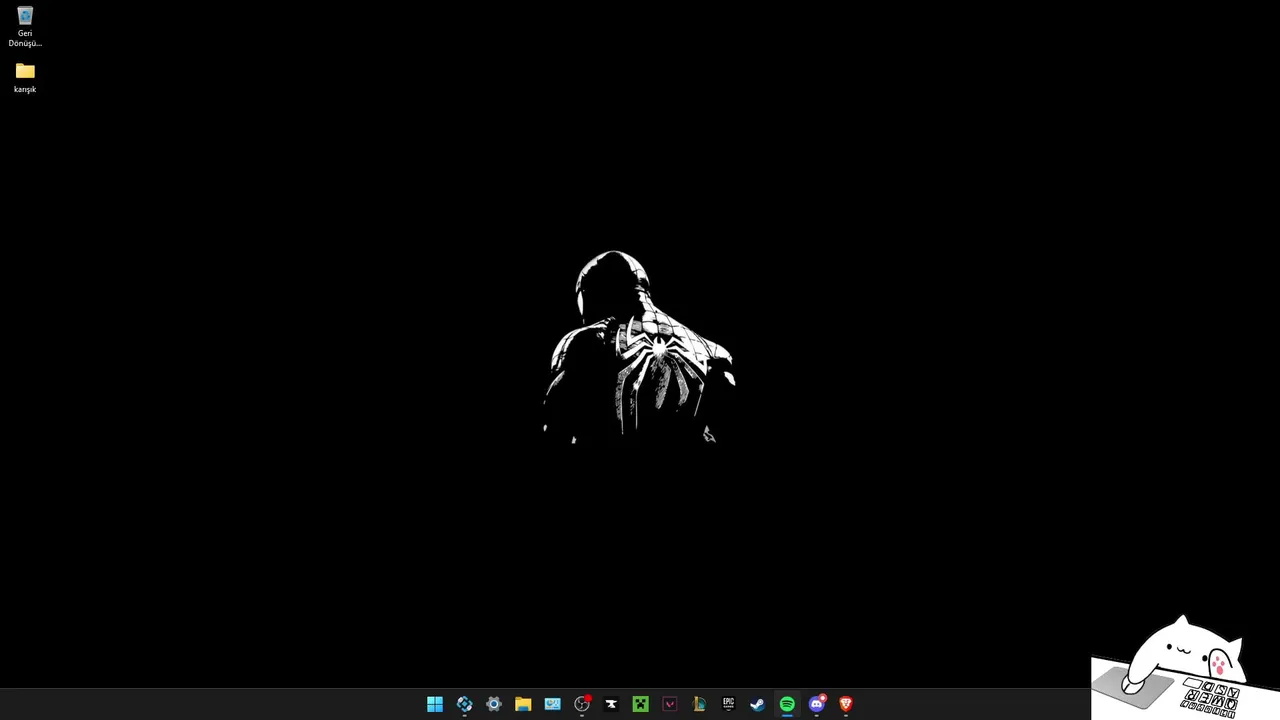1280x720 pixels.
Task: Open File Explorer from the taskbar
Action: (x=523, y=704)
